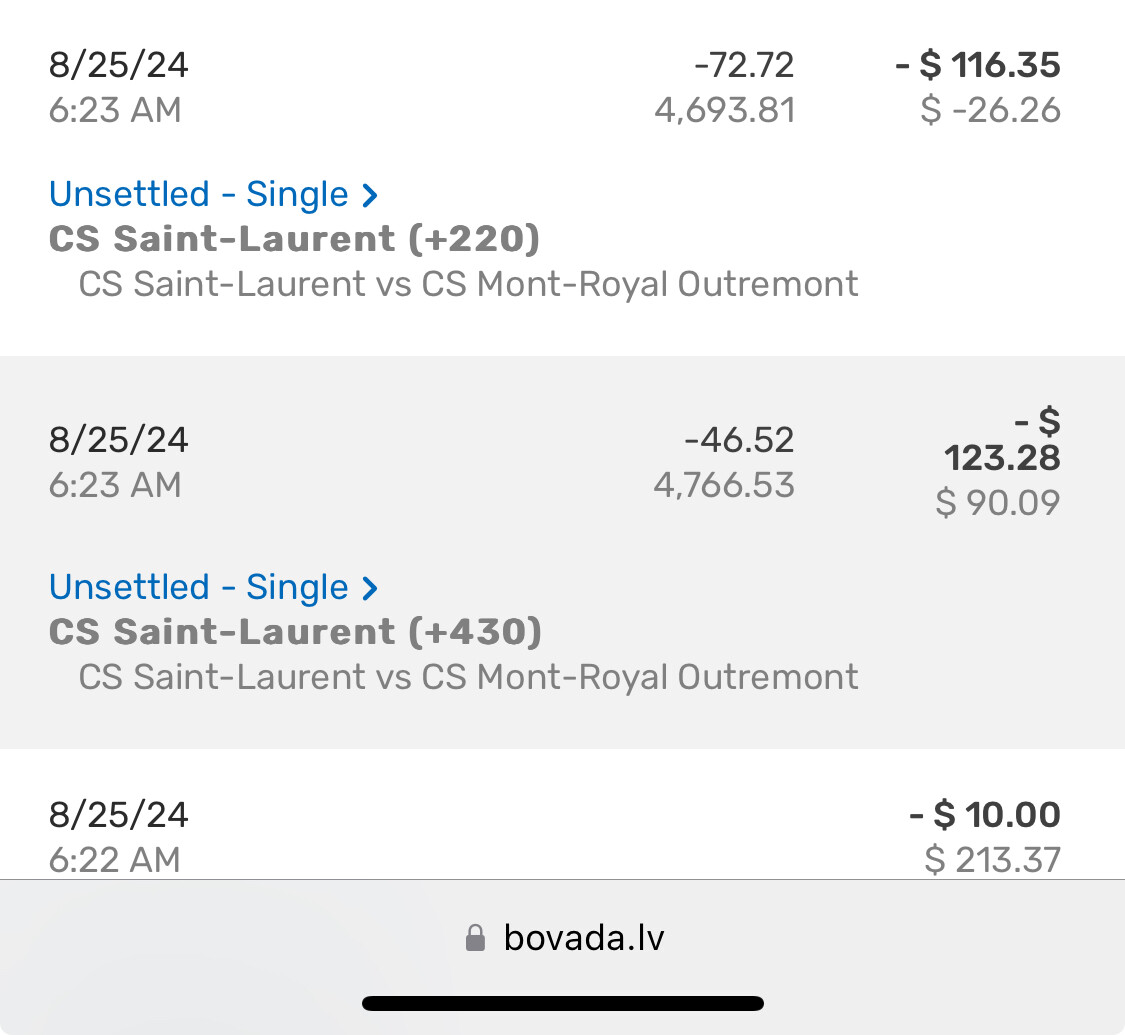Tap the $ -26.26 balance value
This screenshot has width=1125, height=1035.
pos(990,110)
